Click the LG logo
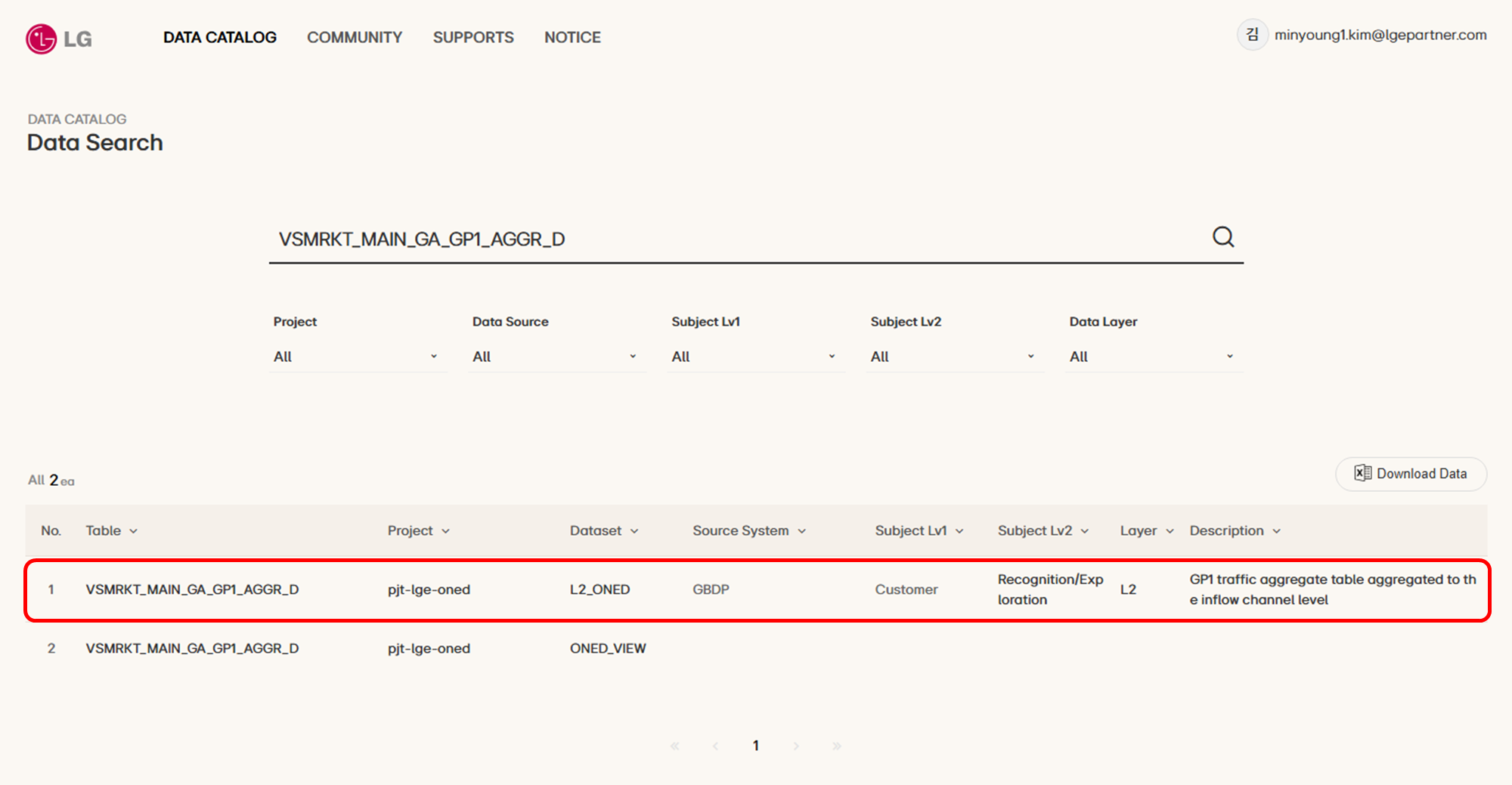This screenshot has height=785, width=1512. (x=58, y=39)
